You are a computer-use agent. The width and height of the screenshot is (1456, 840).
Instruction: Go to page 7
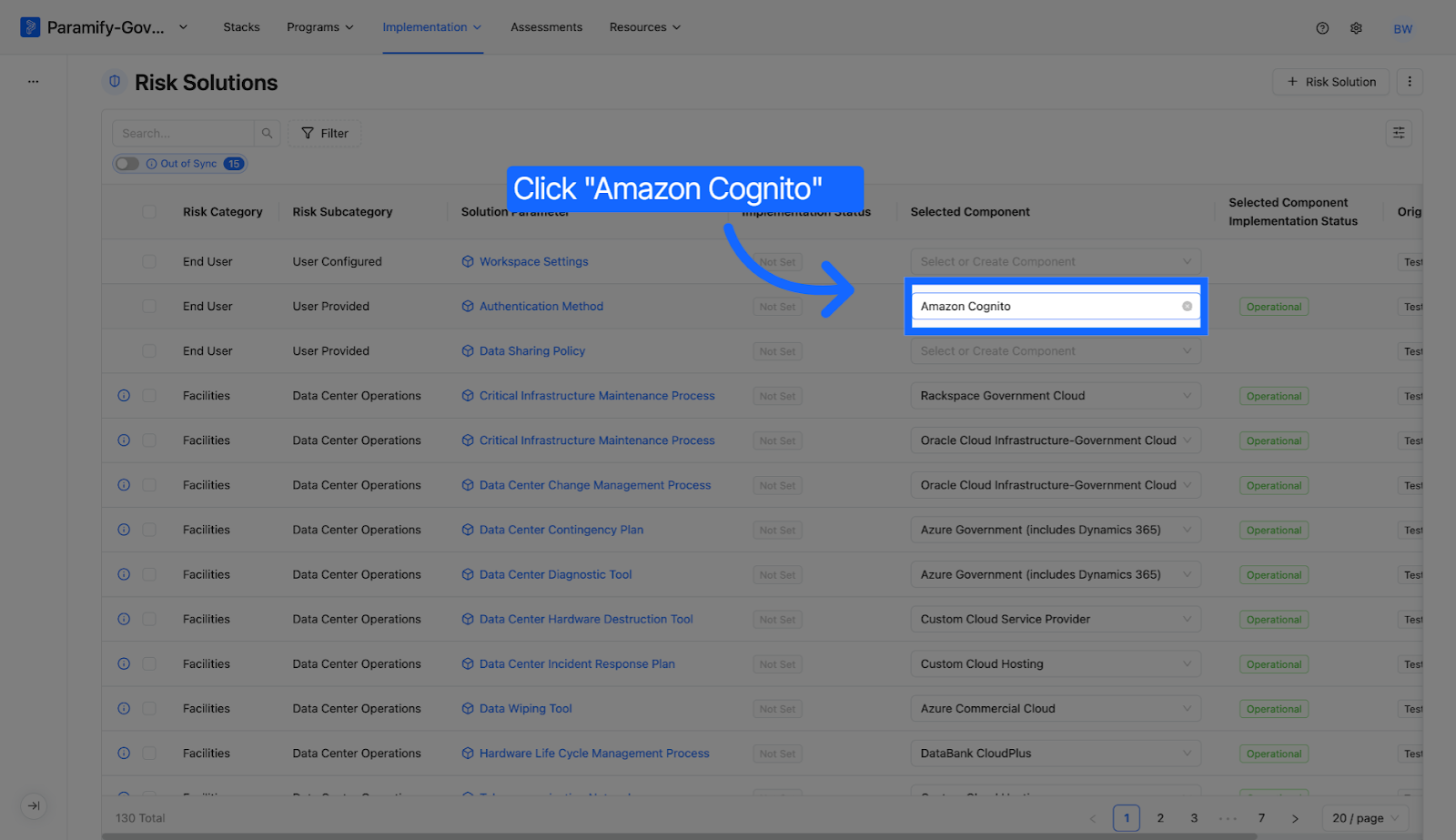[x=1261, y=818]
